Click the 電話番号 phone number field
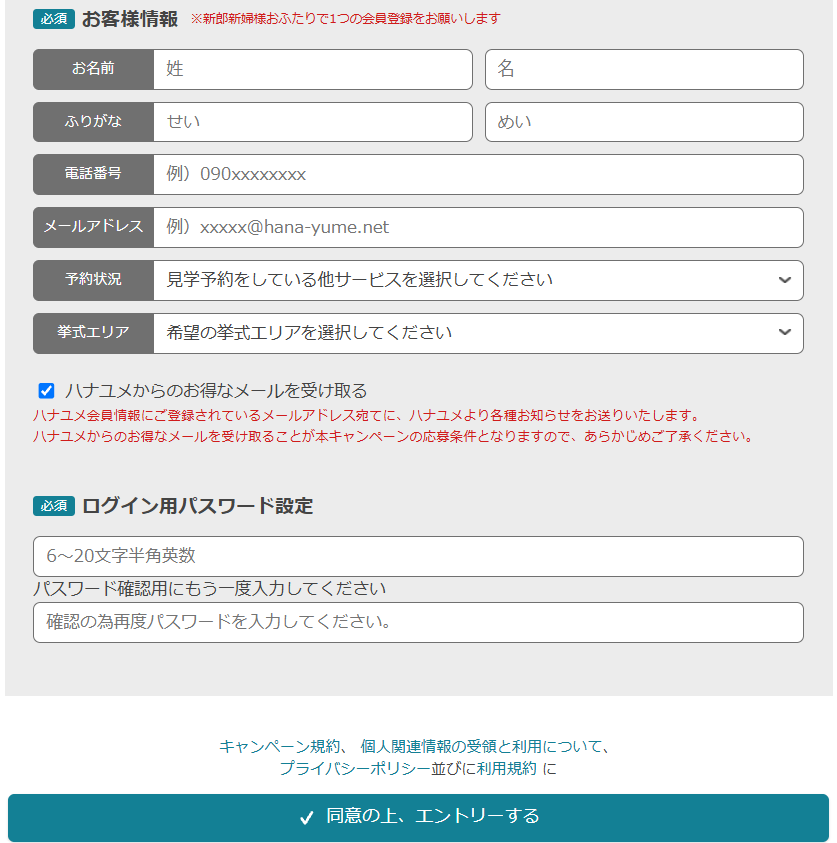The width and height of the screenshot is (837, 843). [x=478, y=175]
